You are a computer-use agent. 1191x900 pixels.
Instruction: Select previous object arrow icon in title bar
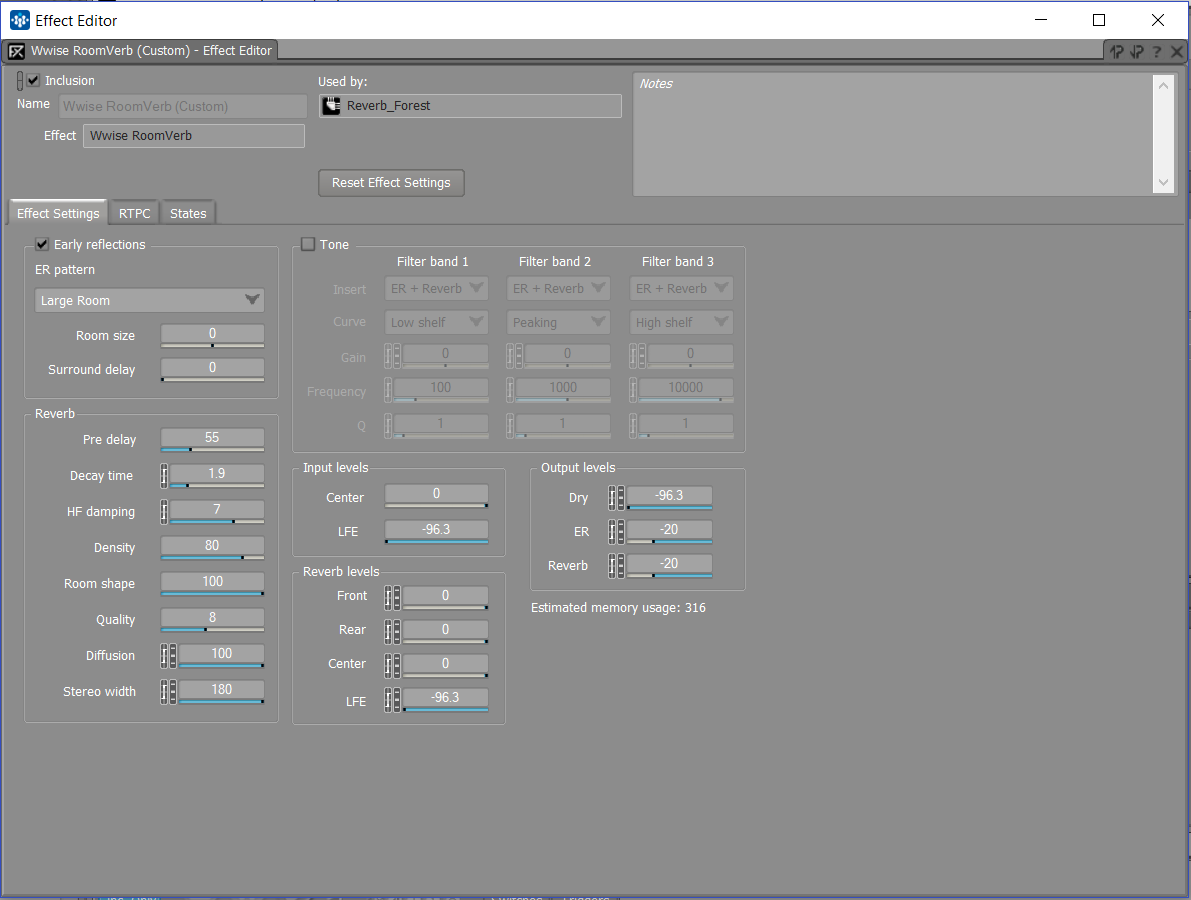[x=1117, y=52]
